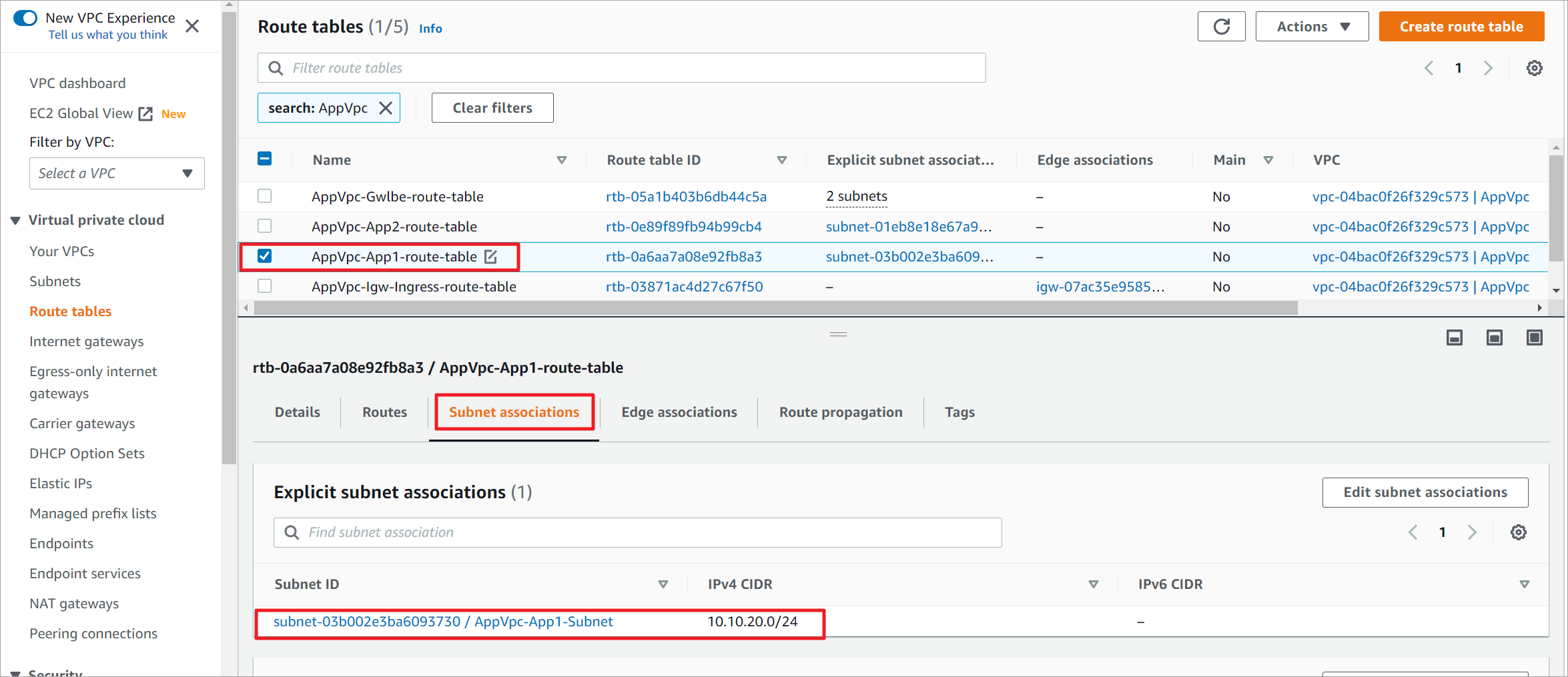The width and height of the screenshot is (1568, 677).
Task: Open Subnets in the sidebar
Action: [55, 281]
